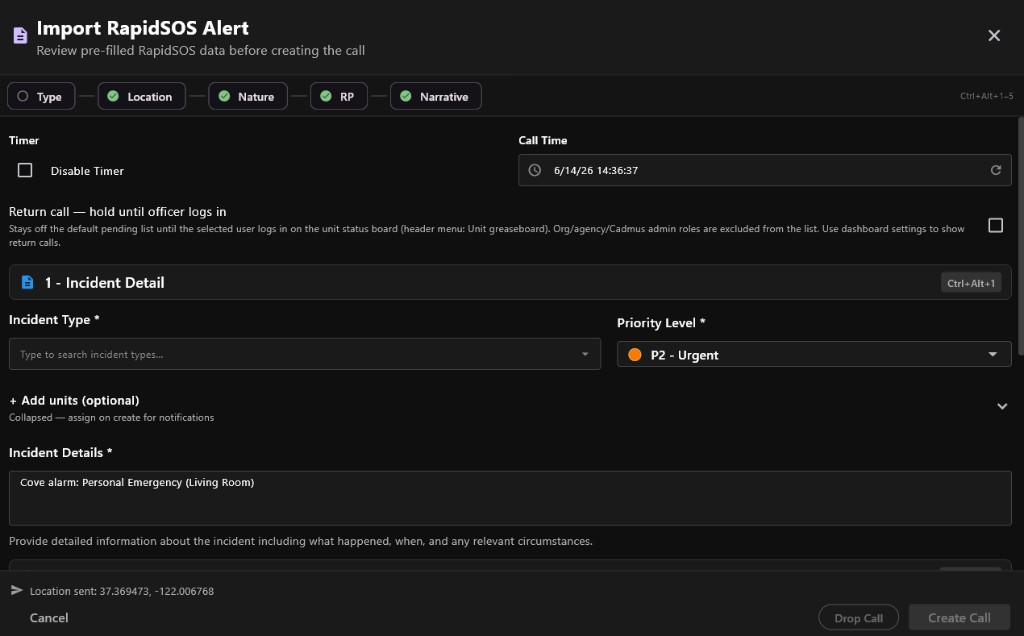The image size is (1024, 636).
Task: Click into the Incident Details text area
Action: pos(510,498)
